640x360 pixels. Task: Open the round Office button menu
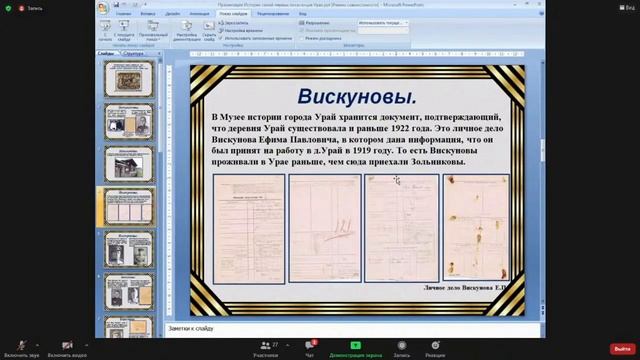coord(103,8)
